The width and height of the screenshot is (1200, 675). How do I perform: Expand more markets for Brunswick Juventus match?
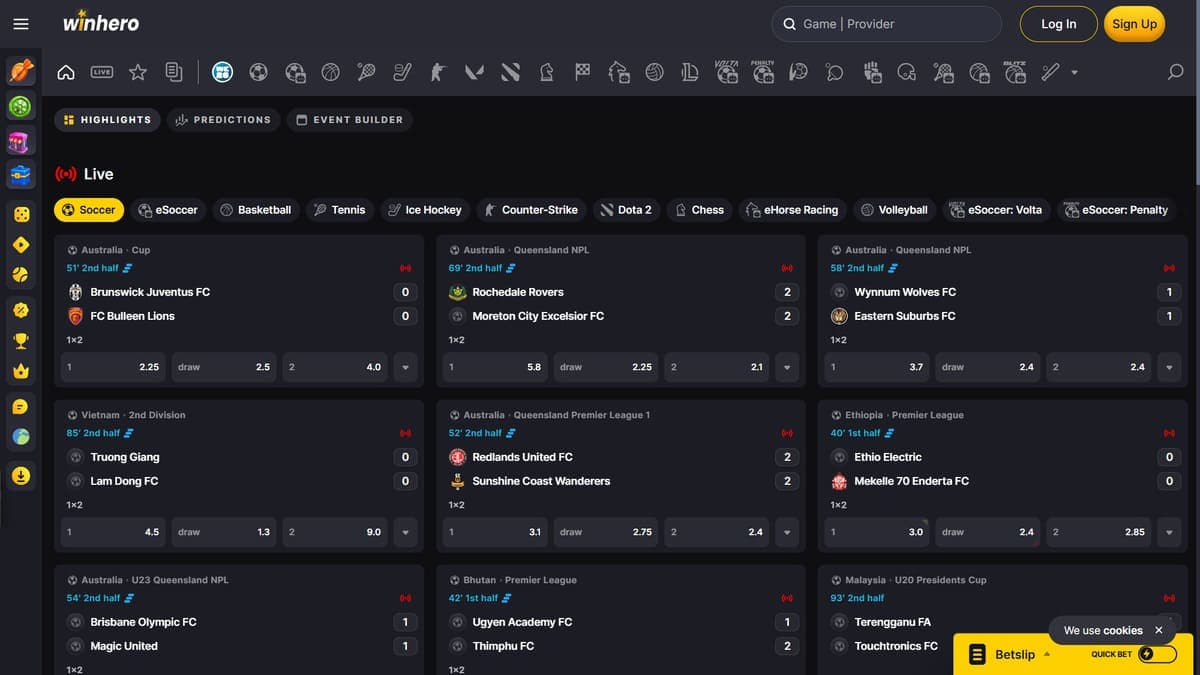click(x=405, y=367)
